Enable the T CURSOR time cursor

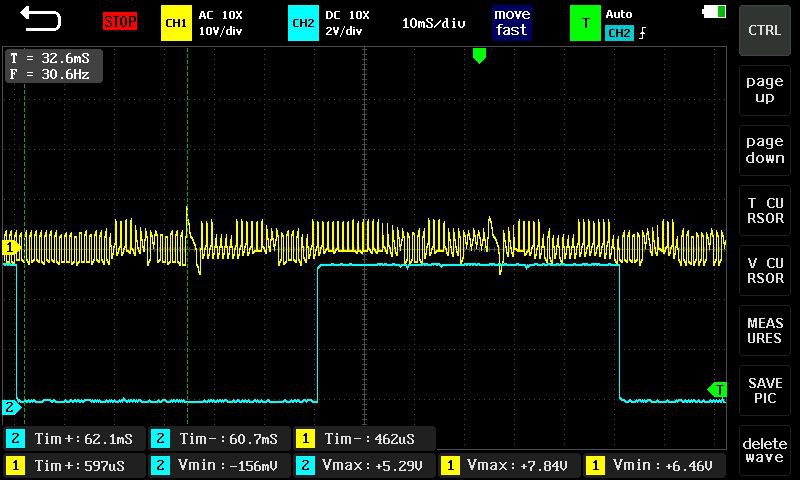point(764,210)
